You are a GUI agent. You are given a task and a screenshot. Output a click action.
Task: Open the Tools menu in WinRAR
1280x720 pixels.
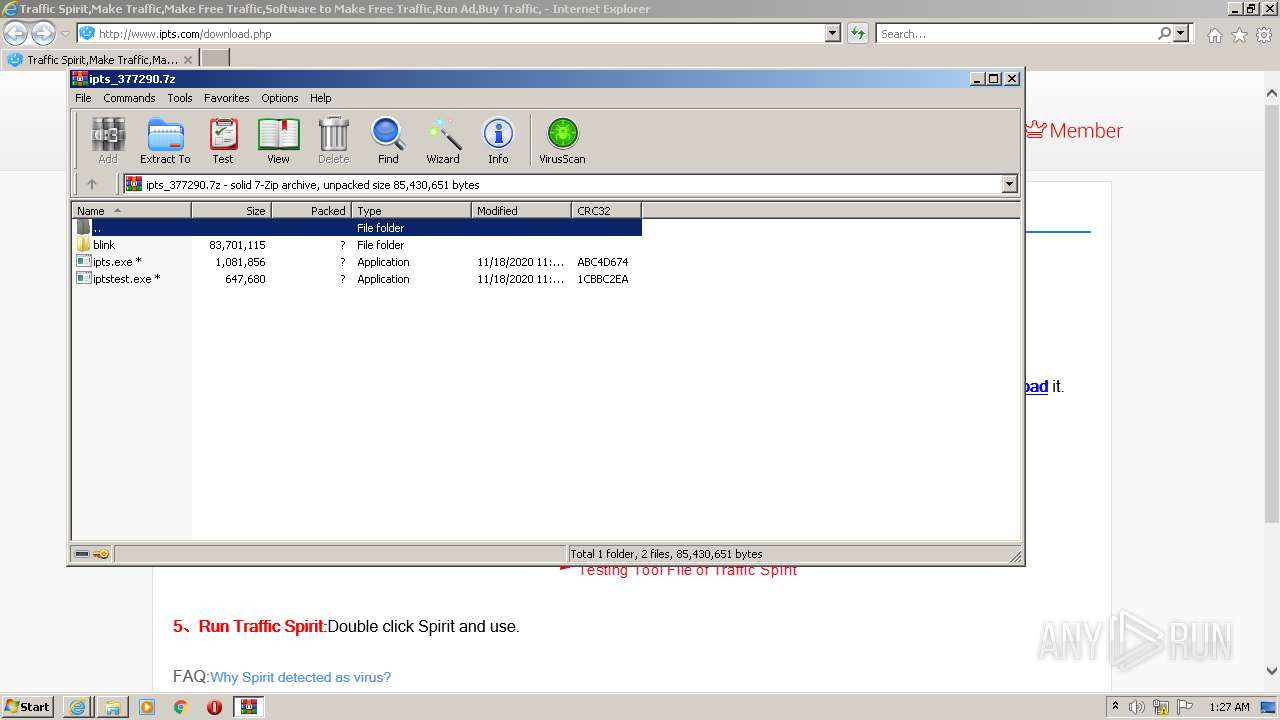180,98
